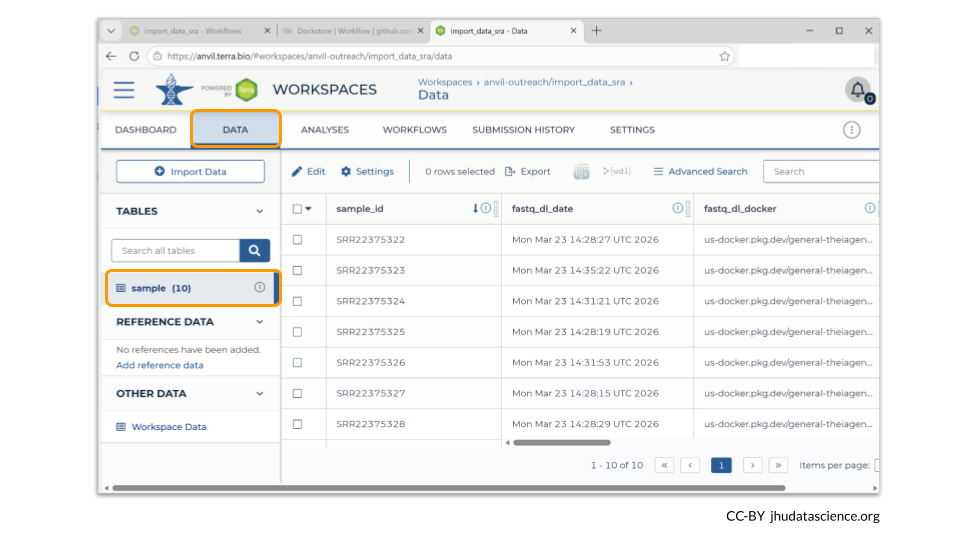Screen dimensions: 960x540
Task: Click the browser address bar URL
Action: pyautogui.click(x=310, y=56)
